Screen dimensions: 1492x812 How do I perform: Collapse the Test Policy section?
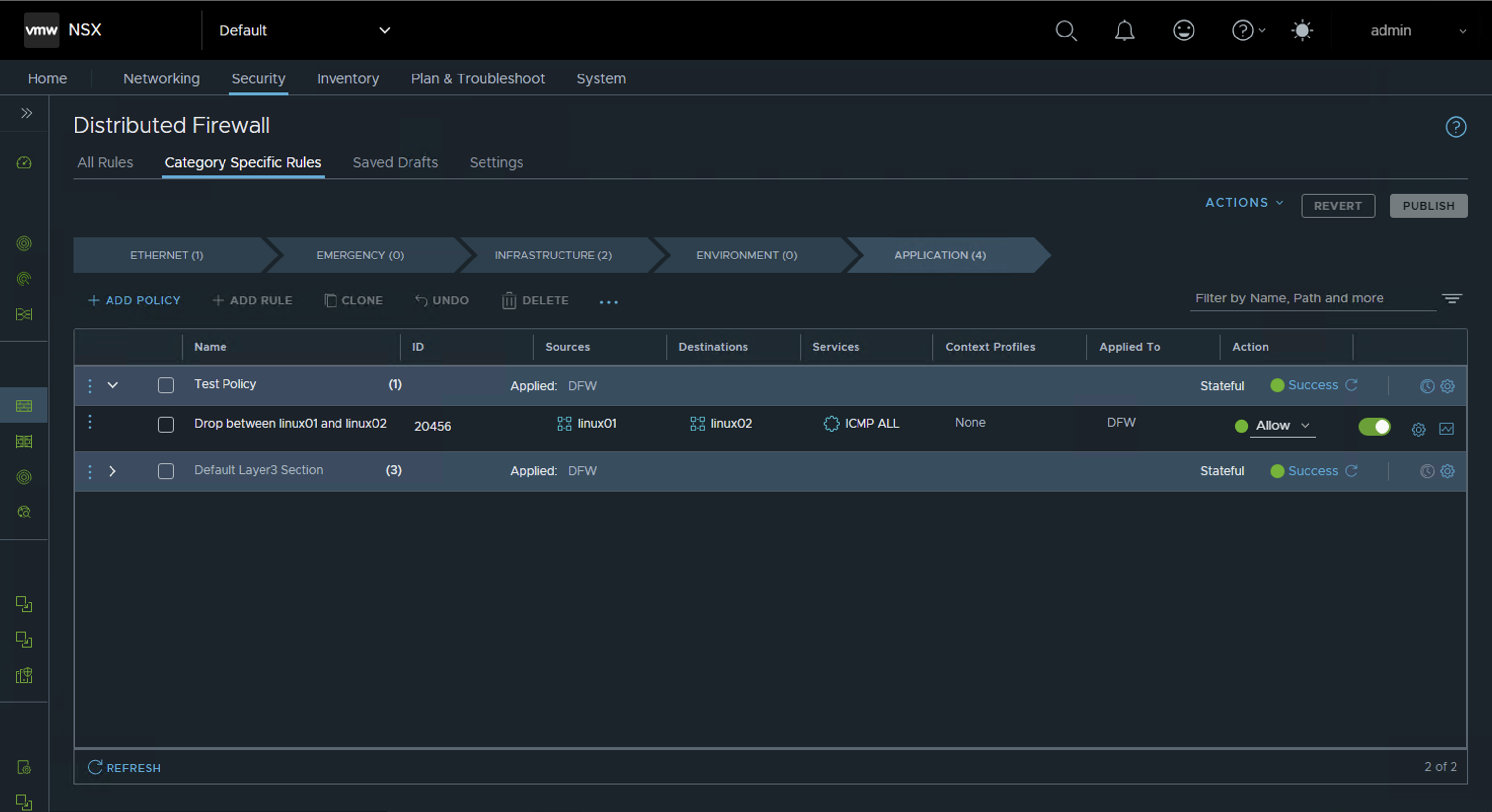[113, 385]
